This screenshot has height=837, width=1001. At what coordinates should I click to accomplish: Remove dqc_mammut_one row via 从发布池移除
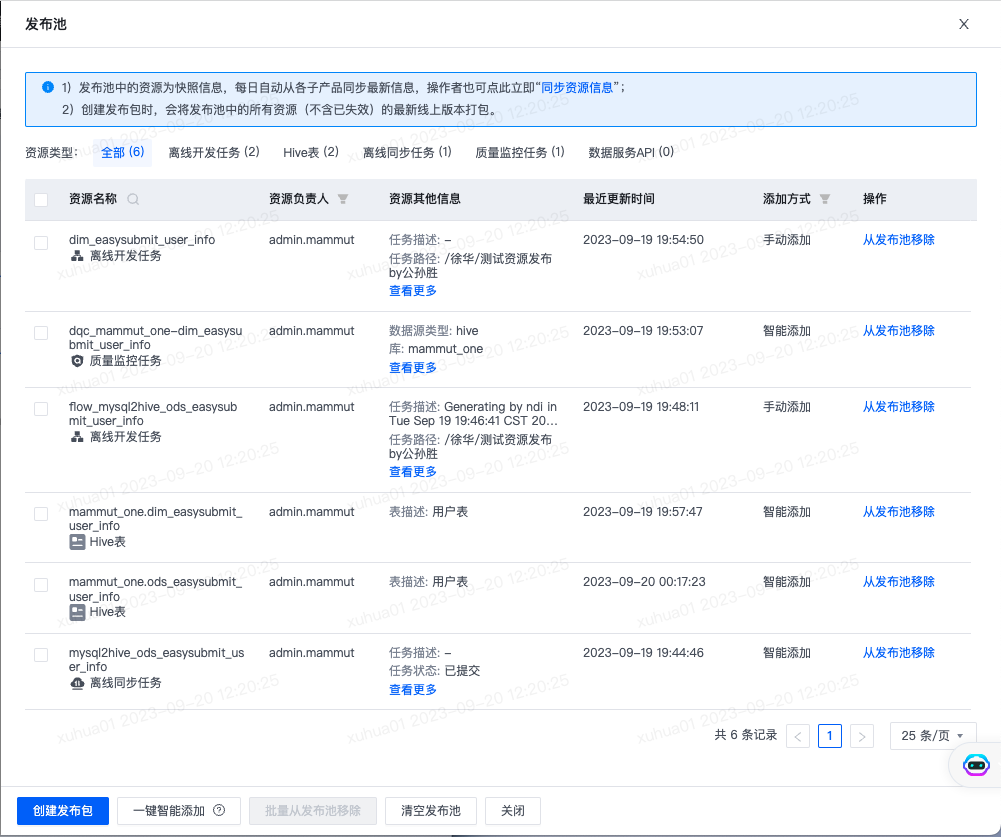[x=898, y=331]
